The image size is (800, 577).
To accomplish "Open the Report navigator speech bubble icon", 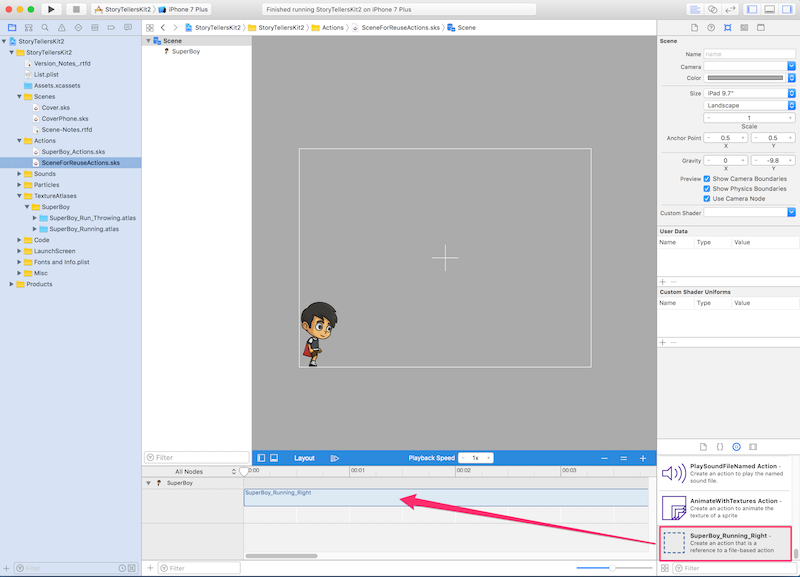I will pyautogui.click(x=128, y=28).
